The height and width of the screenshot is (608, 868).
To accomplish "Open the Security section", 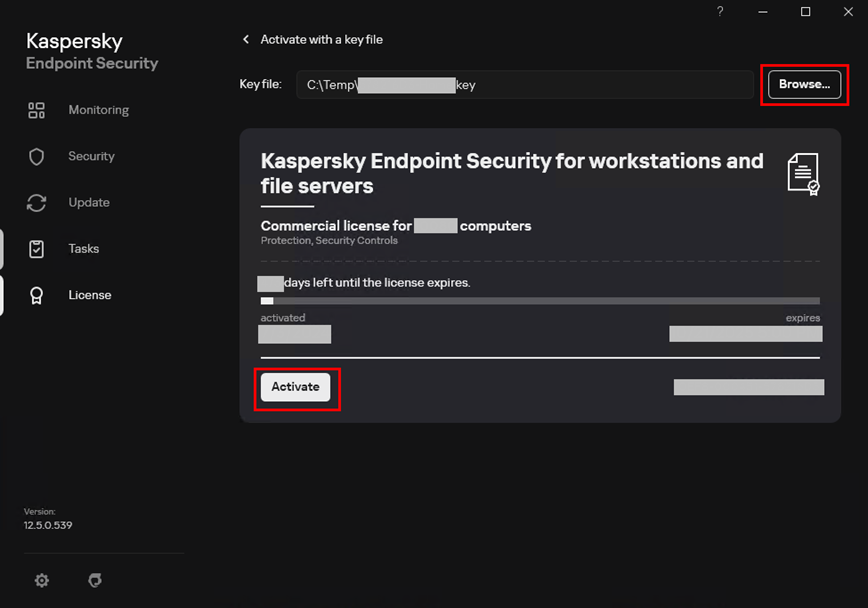I will tap(91, 156).
